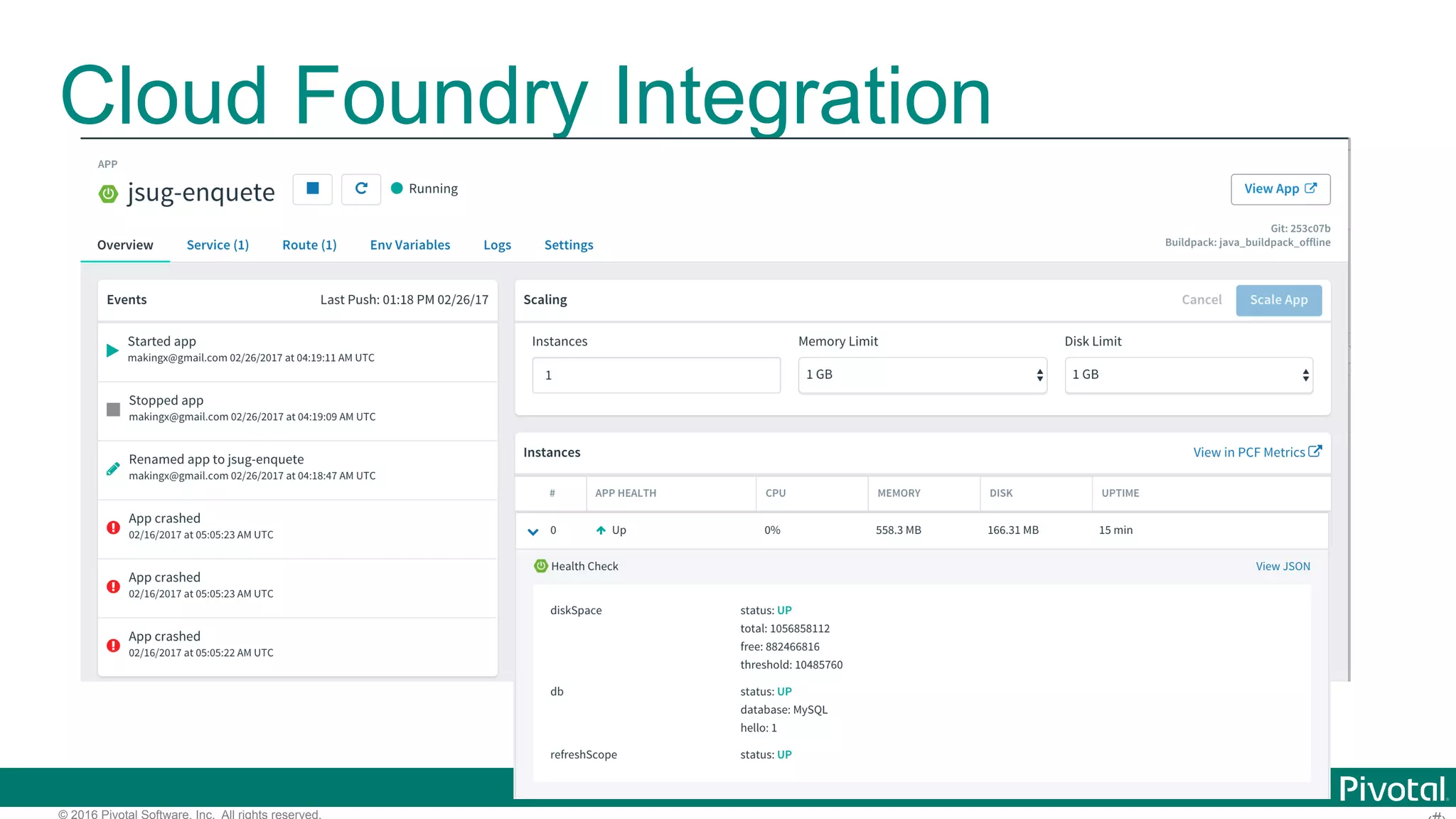Click the DISK column header

coord(1001,493)
